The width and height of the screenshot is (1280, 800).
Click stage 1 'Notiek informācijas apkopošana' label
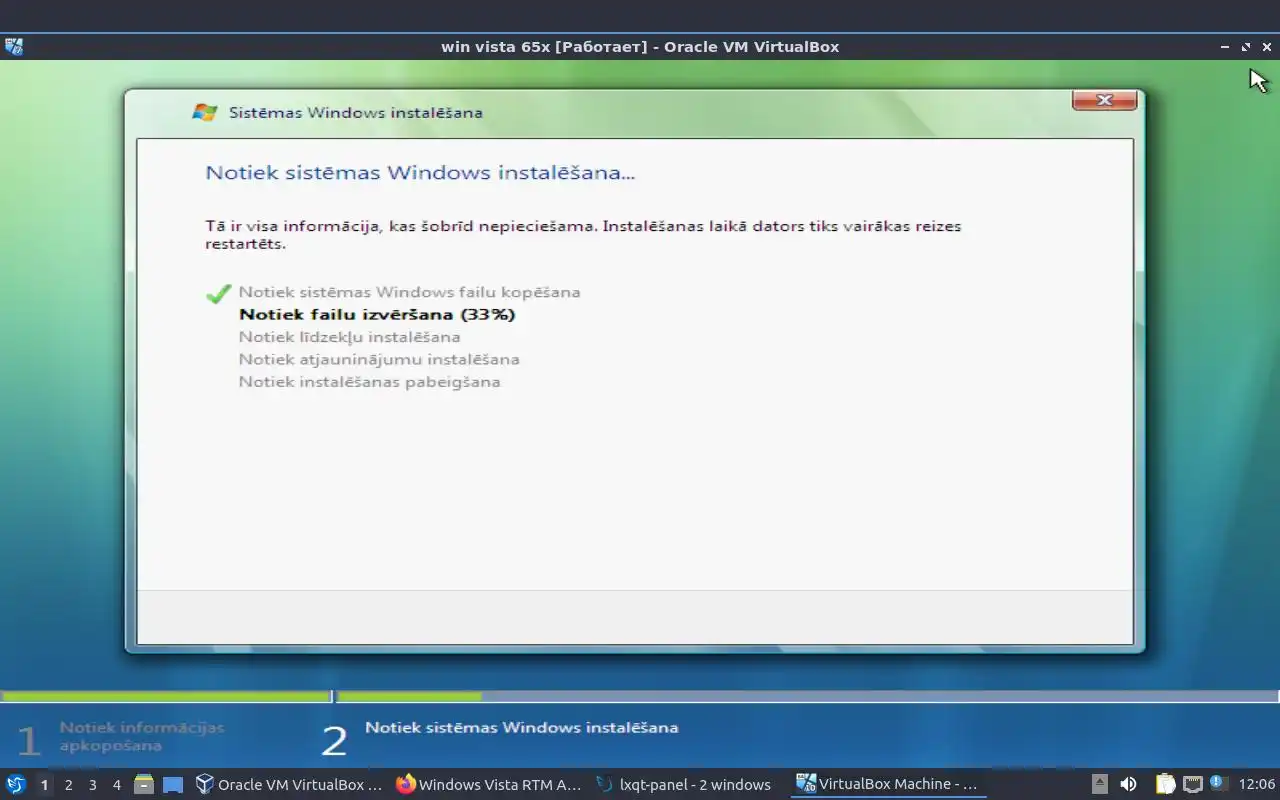tap(142, 736)
